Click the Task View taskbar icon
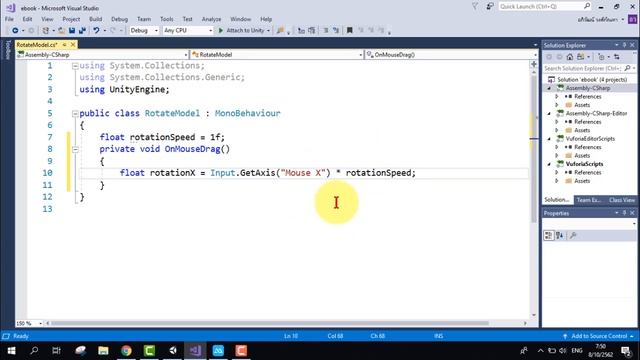The image size is (640, 360). pos(57,351)
